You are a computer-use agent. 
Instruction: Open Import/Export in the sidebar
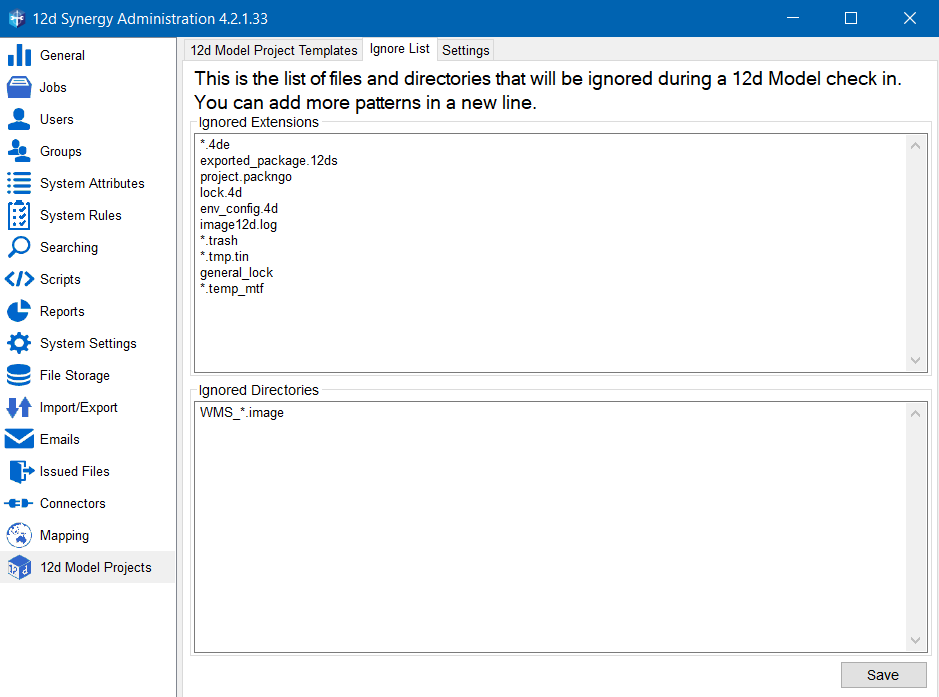tap(78, 407)
